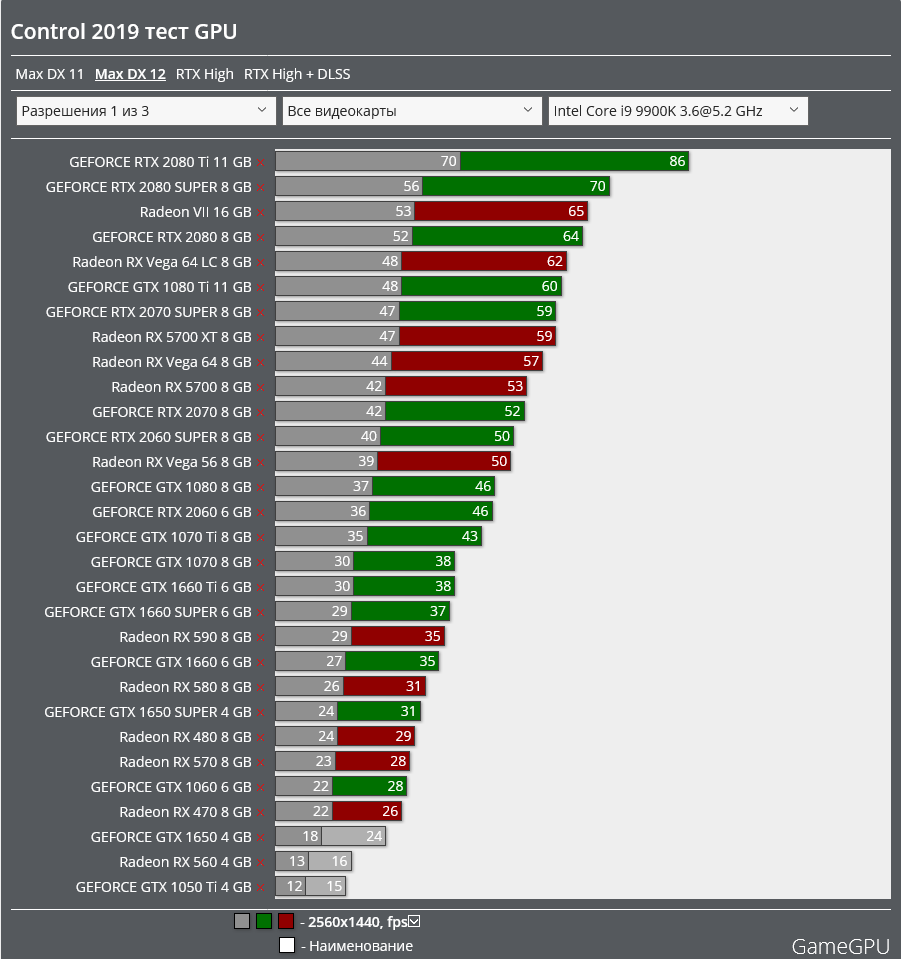Image resolution: width=901 pixels, height=959 pixels.
Task: Click red x beside GEFORCE GTX 1660 Ti 6 GB
Action: (x=261, y=588)
